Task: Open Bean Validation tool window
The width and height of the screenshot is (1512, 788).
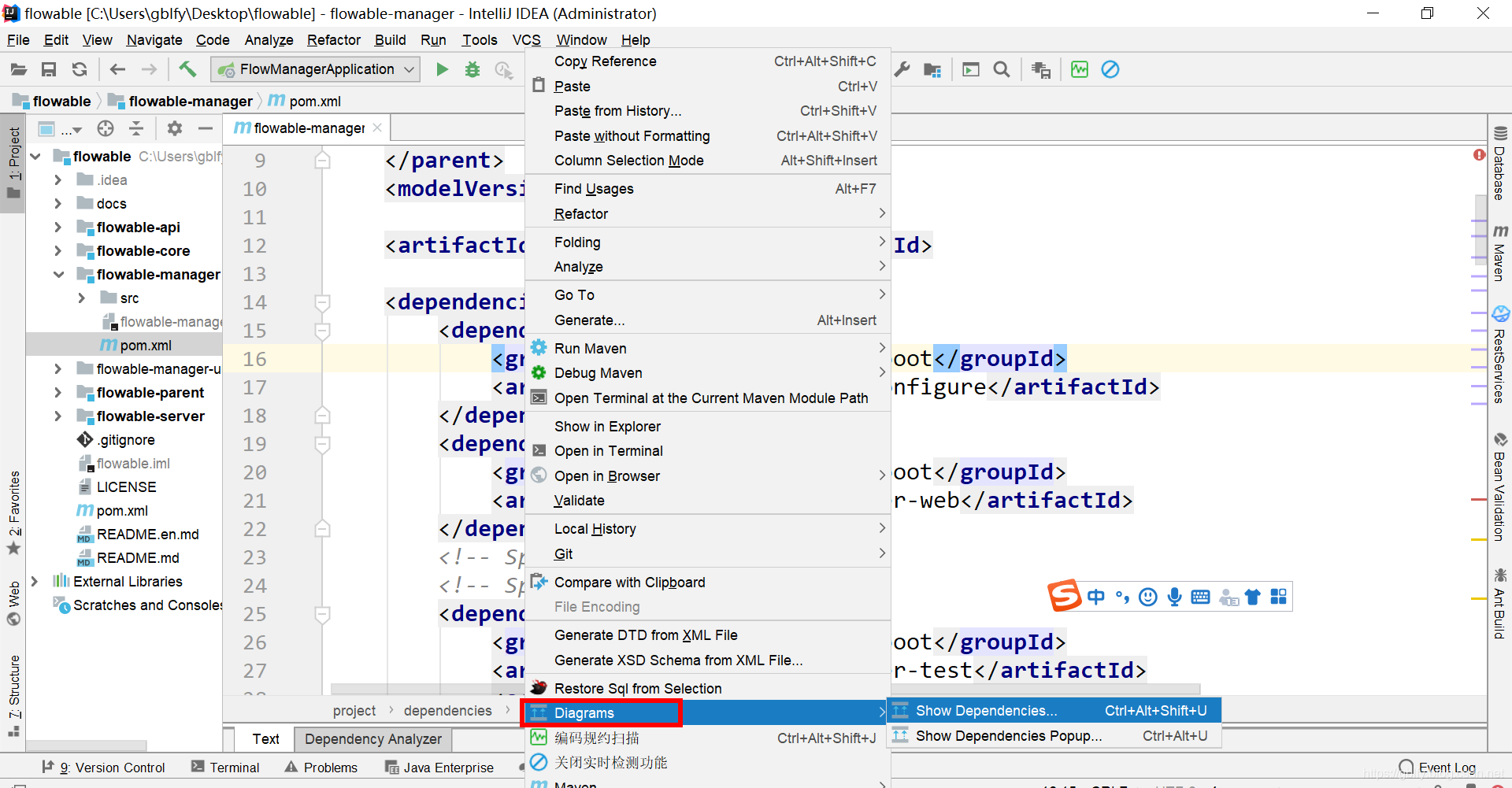Action: pos(1500,486)
